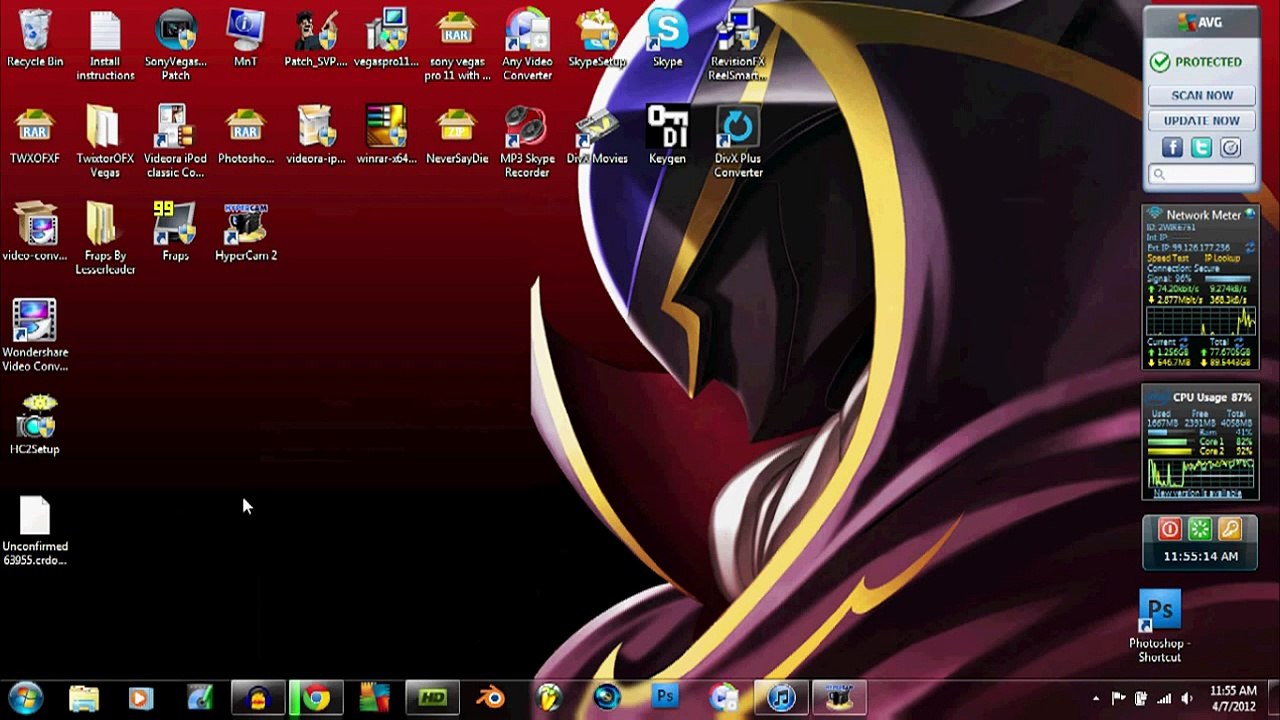Select the MP3 Skype Recorder icon
Screen dimensions: 1280x720
coord(527,142)
